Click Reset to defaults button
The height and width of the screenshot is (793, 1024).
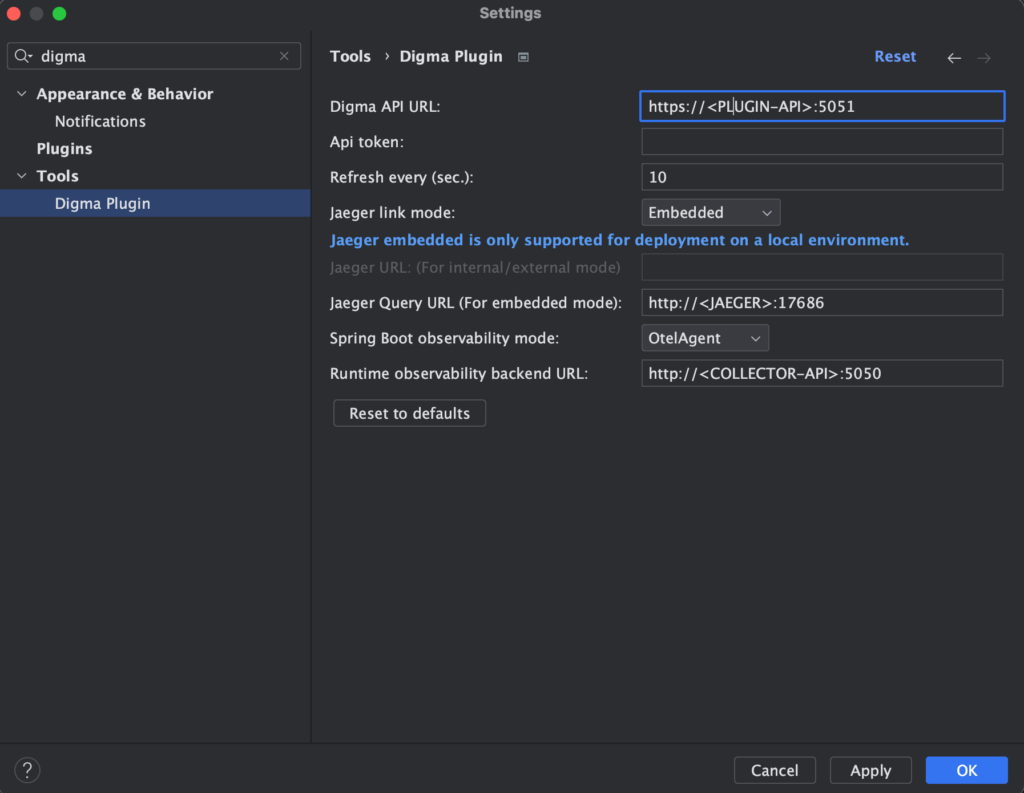(409, 413)
